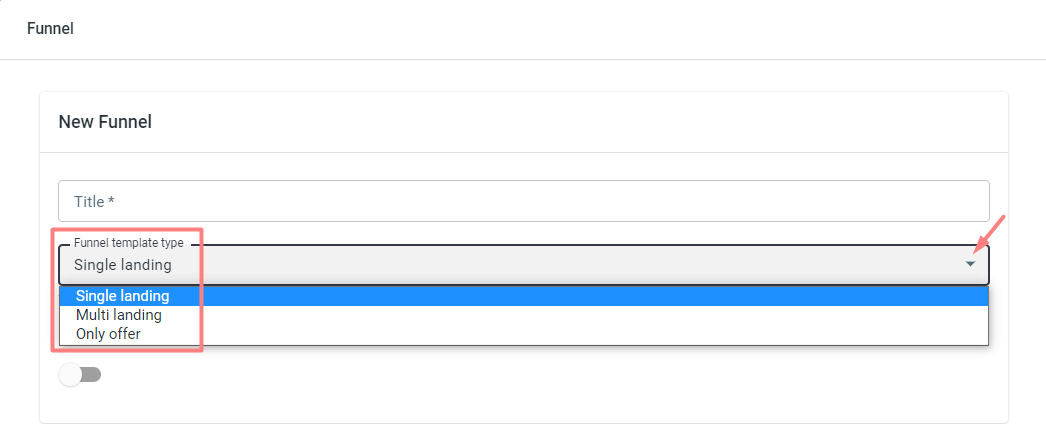Viewport: 1046px width, 424px height.
Task: Collapse the template type list via arrow
Action: (x=970, y=265)
